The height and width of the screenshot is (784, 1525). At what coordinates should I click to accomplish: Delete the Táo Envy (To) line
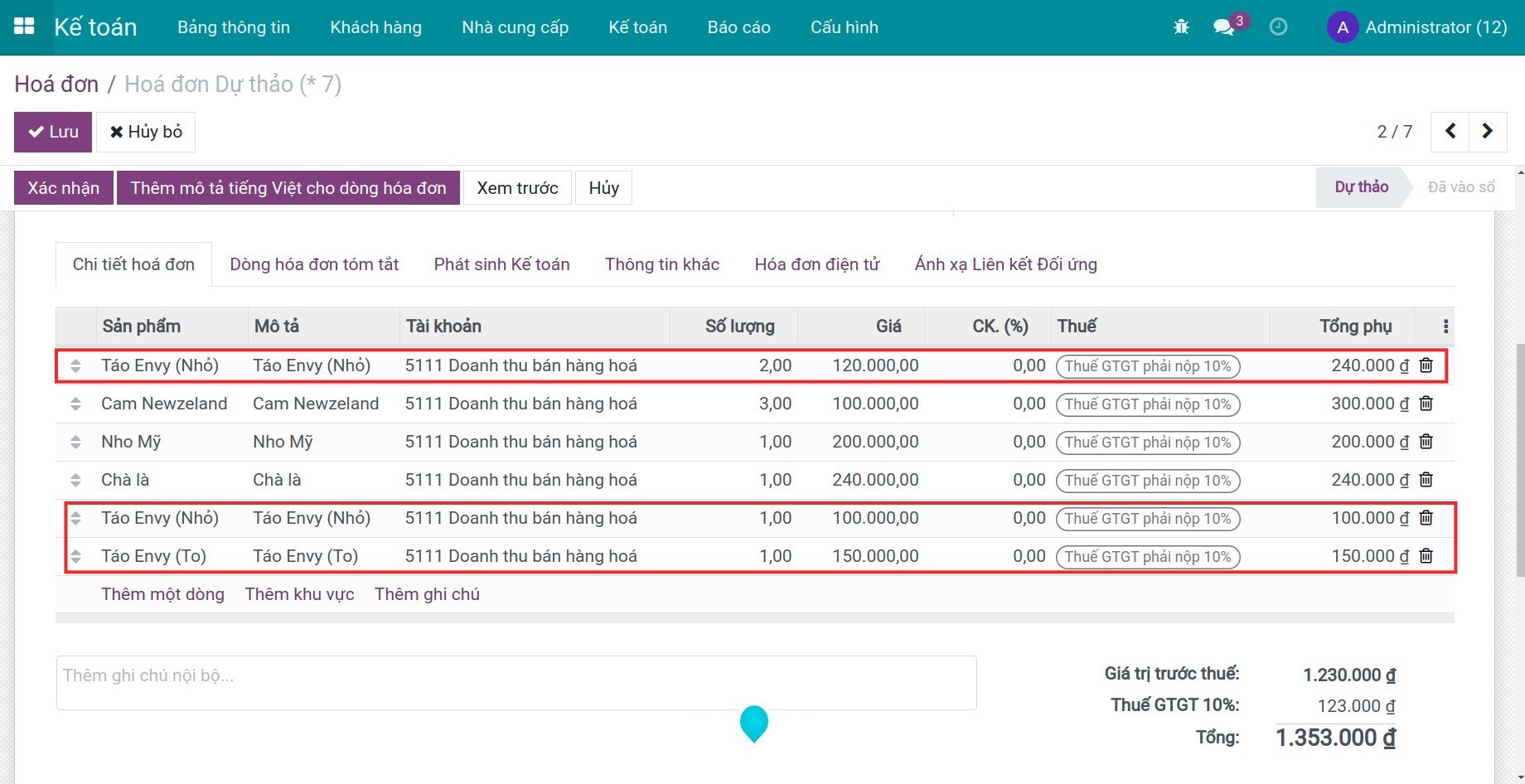tap(1426, 556)
